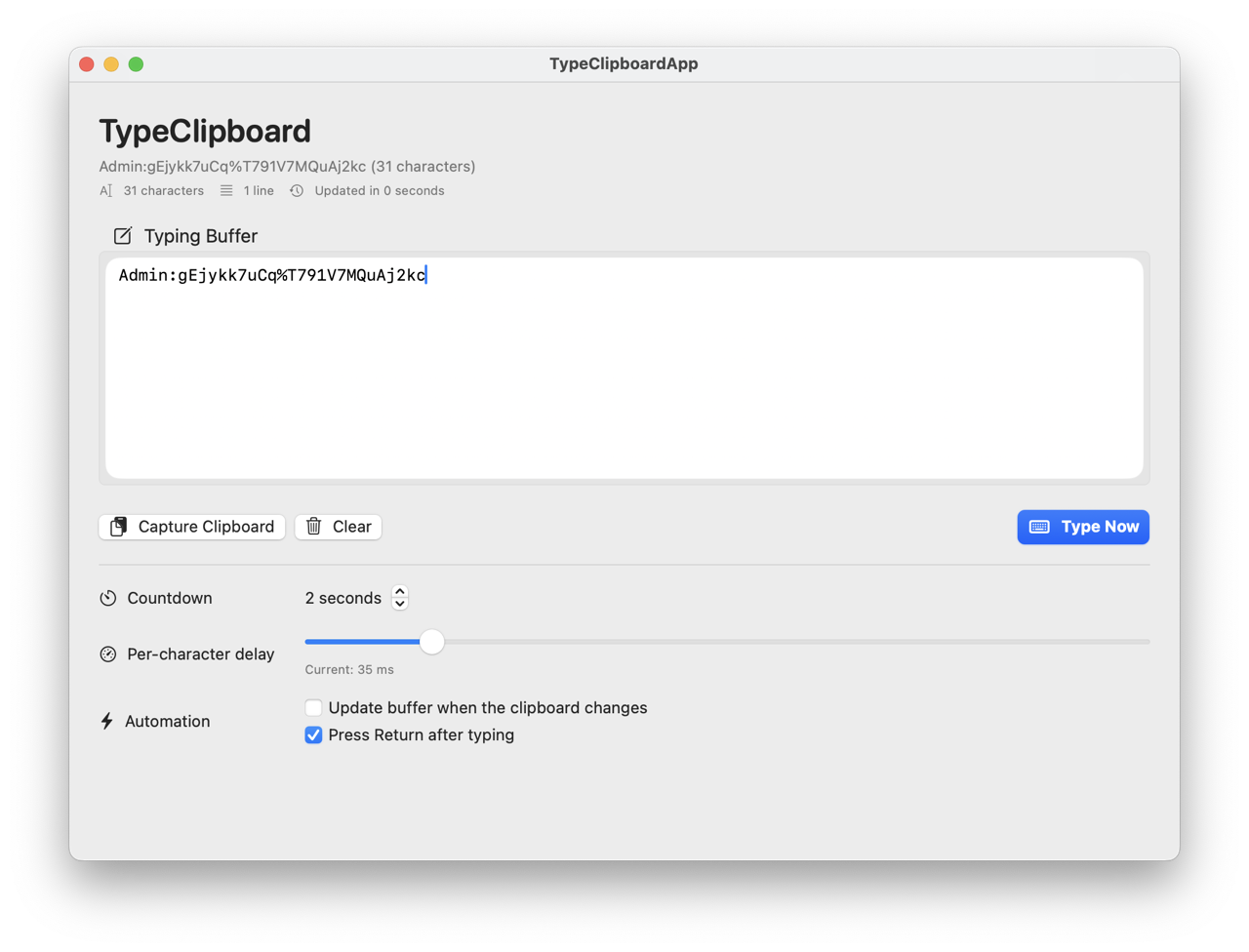Click the down arrow to decrease countdown seconds

coord(399,604)
